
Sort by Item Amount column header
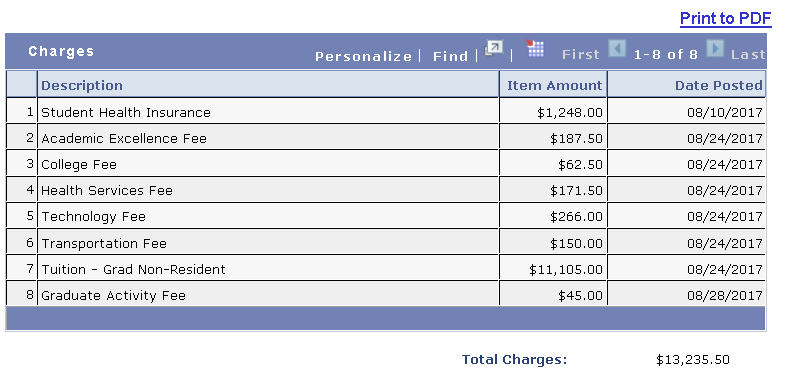click(x=554, y=85)
